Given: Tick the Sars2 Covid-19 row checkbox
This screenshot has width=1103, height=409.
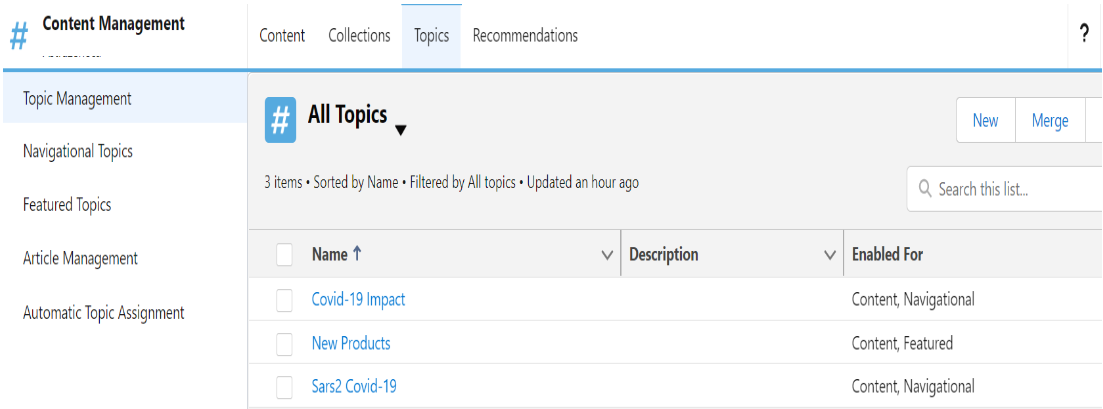Looking at the screenshot, I should click(x=285, y=387).
